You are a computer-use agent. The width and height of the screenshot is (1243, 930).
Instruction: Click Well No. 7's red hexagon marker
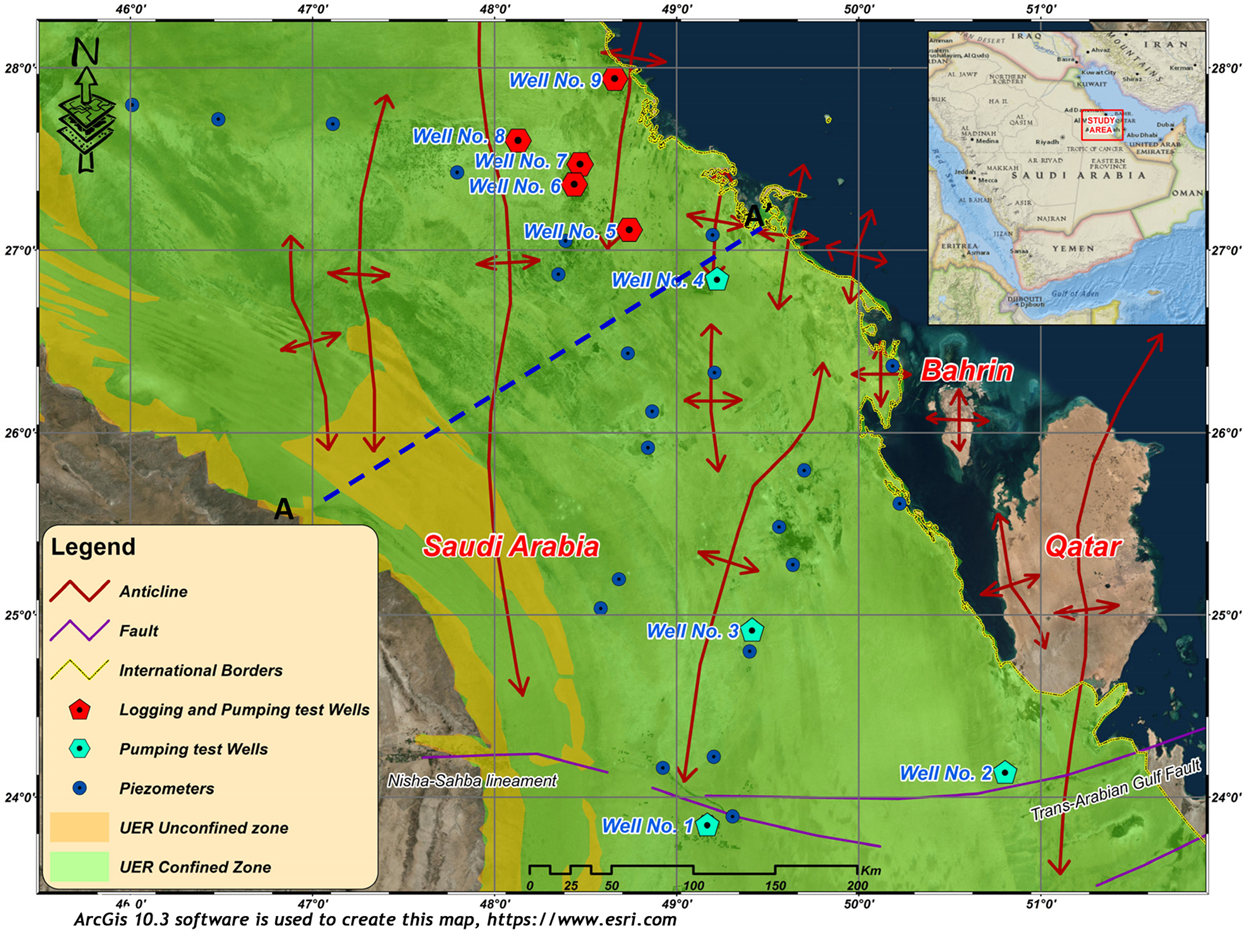click(x=580, y=163)
